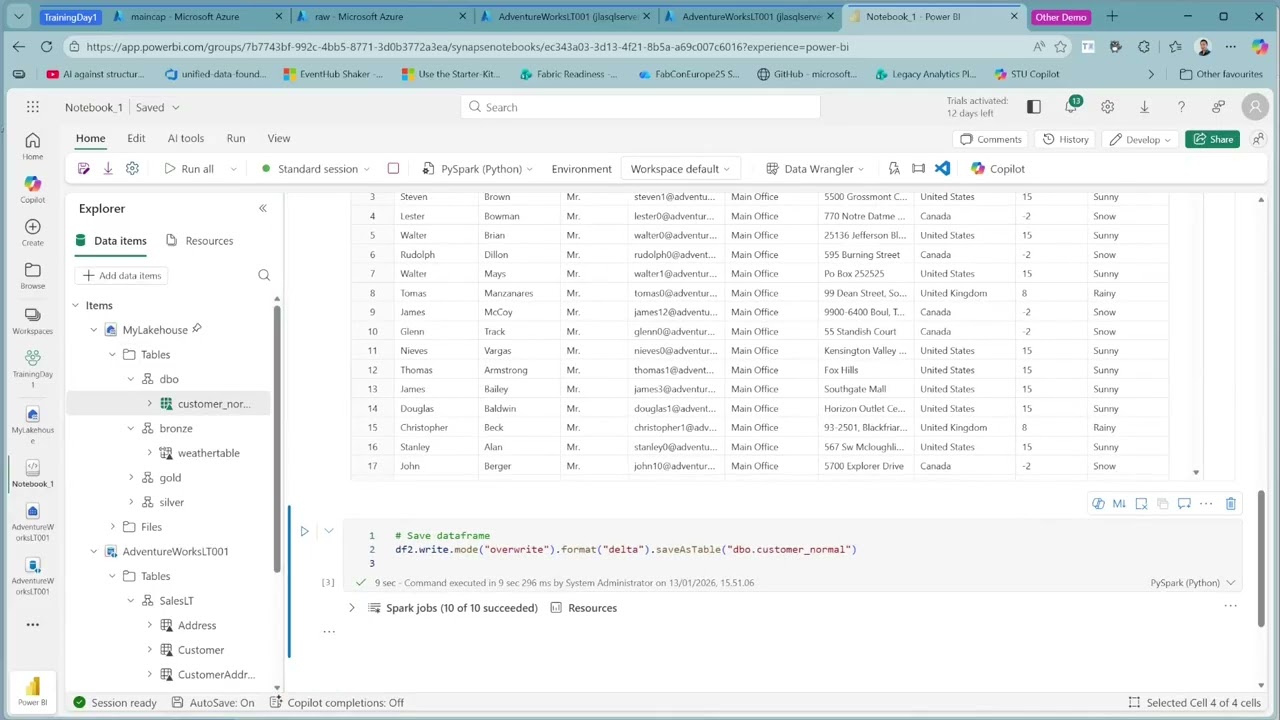Open cell language PySpark (Python) dropdown

(1192, 583)
